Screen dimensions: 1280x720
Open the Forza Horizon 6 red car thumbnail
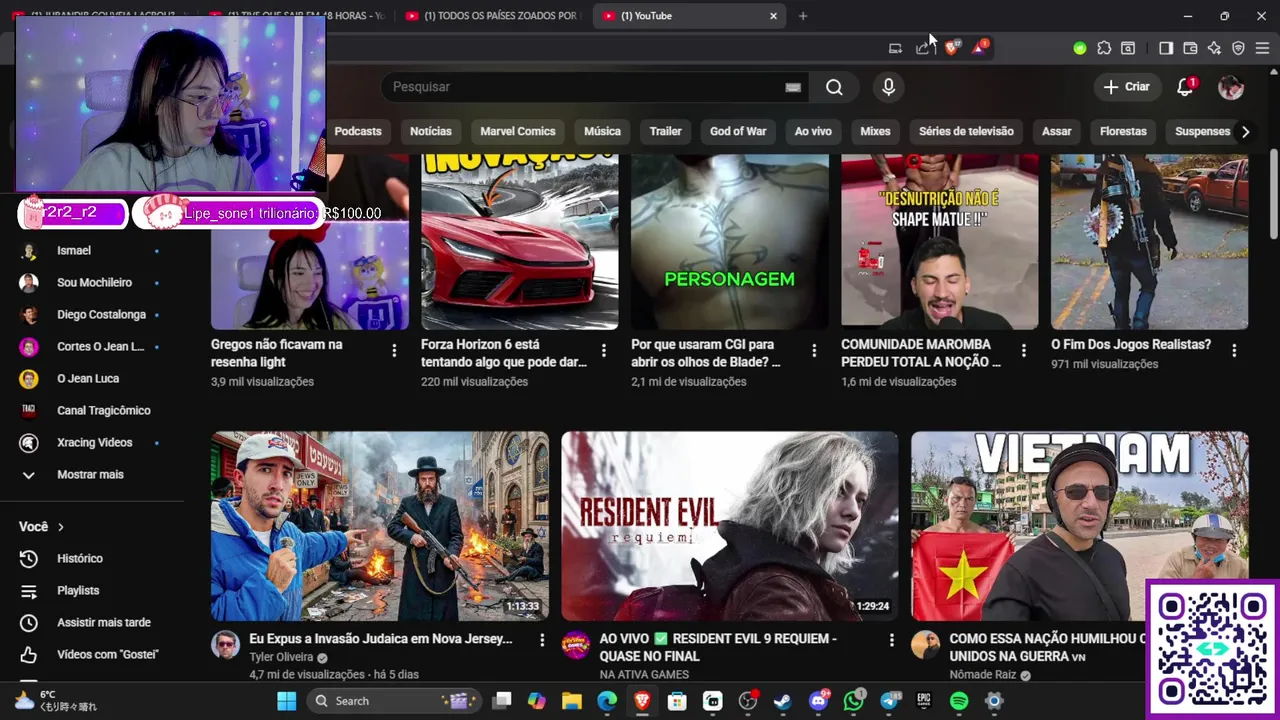coord(520,241)
